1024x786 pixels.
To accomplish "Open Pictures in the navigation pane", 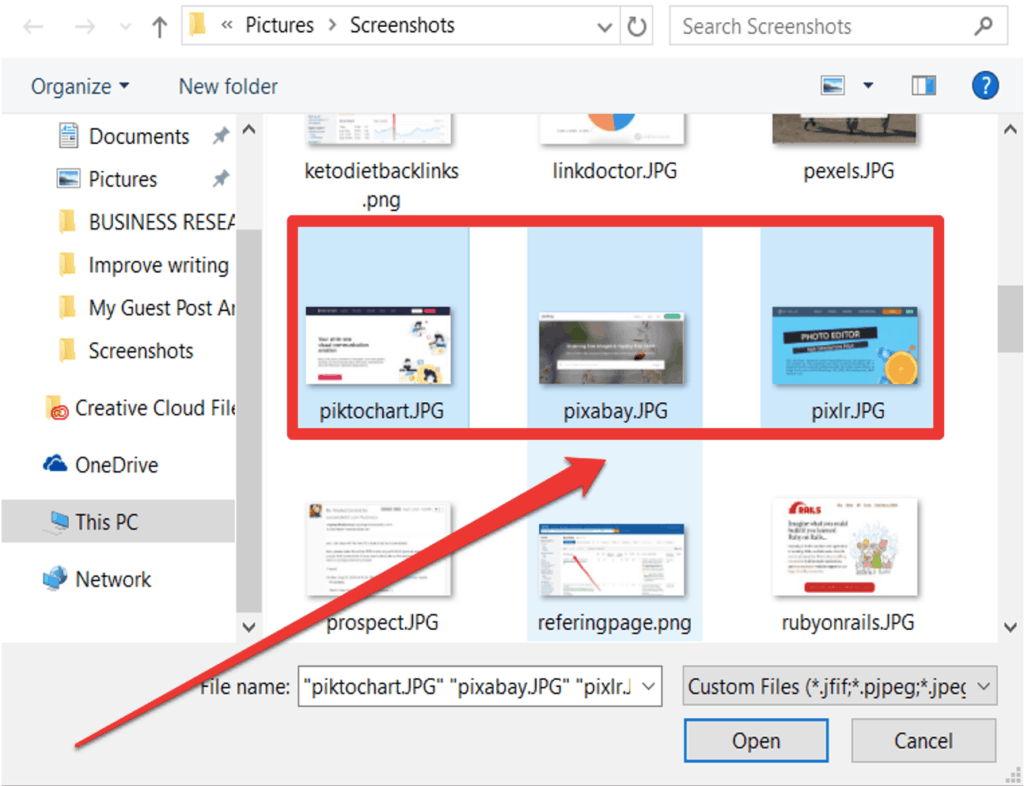I will [x=123, y=179].
